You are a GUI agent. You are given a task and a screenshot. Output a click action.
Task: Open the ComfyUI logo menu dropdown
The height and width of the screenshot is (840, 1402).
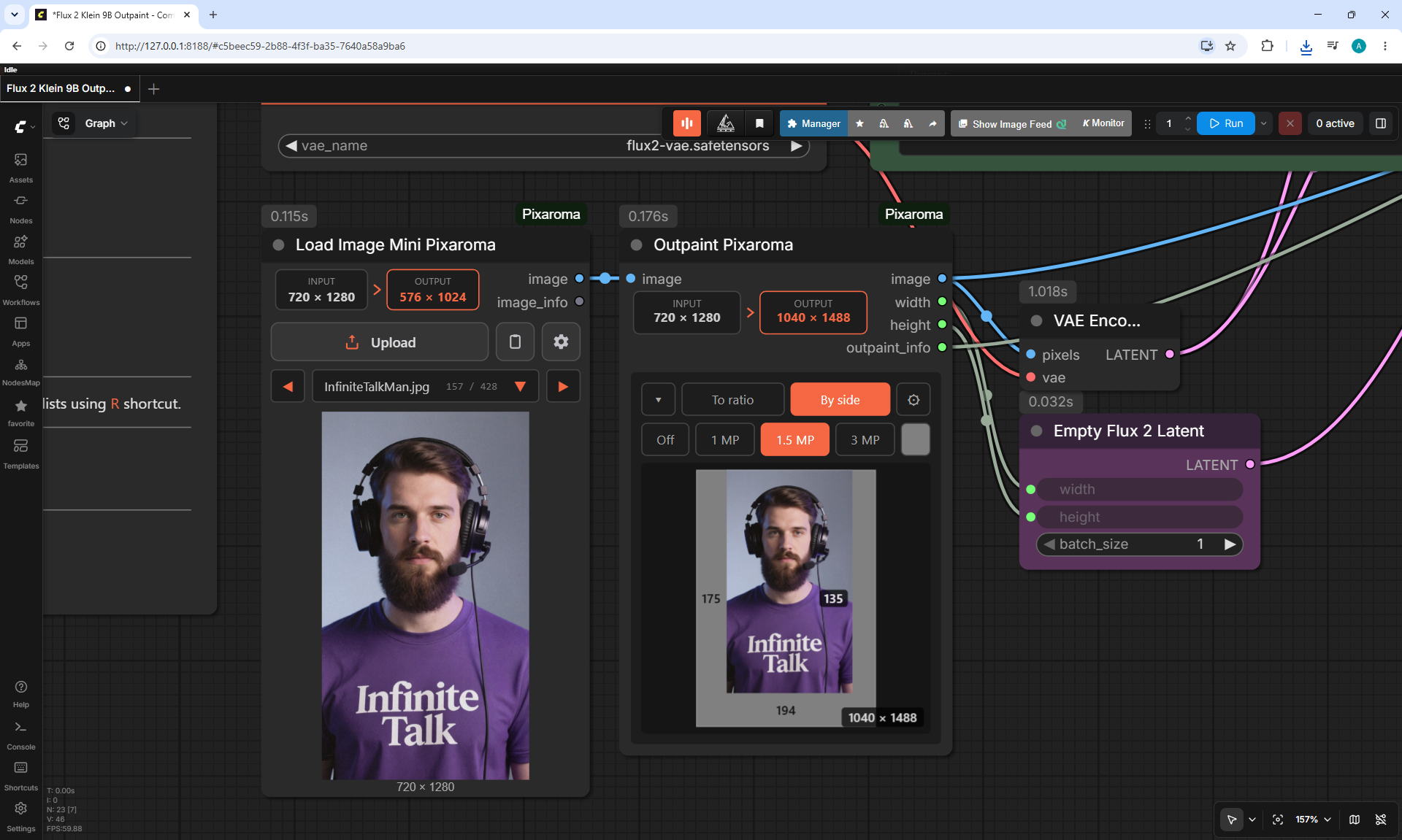click(x=24, y=126)
